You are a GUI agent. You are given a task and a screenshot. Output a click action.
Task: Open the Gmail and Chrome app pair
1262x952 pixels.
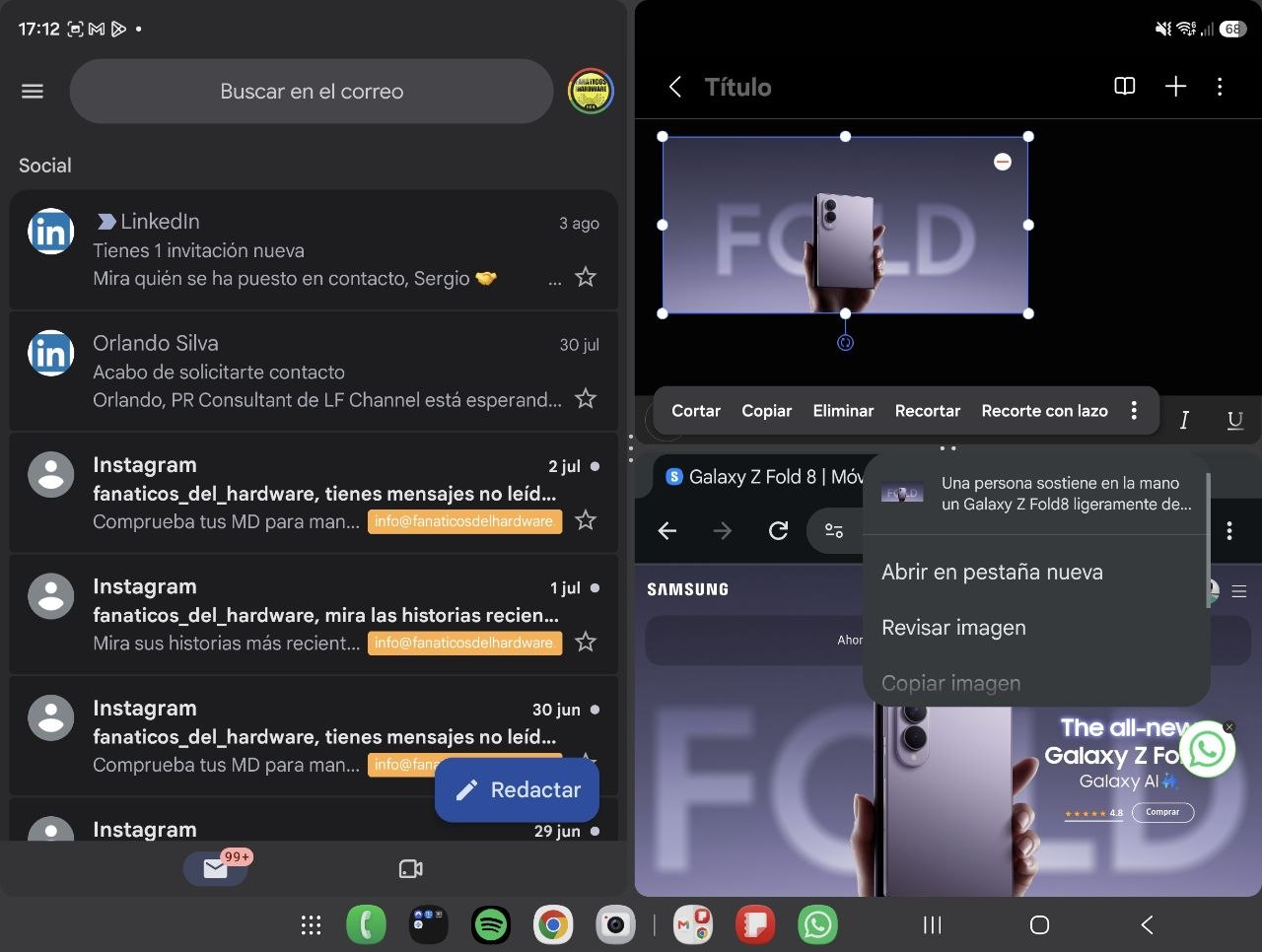pyautogui.click(x=693, y=925)
